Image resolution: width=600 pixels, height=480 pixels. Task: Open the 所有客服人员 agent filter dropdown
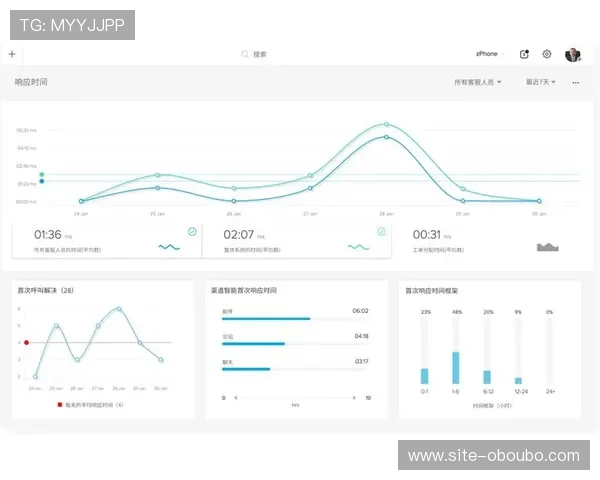477,82
